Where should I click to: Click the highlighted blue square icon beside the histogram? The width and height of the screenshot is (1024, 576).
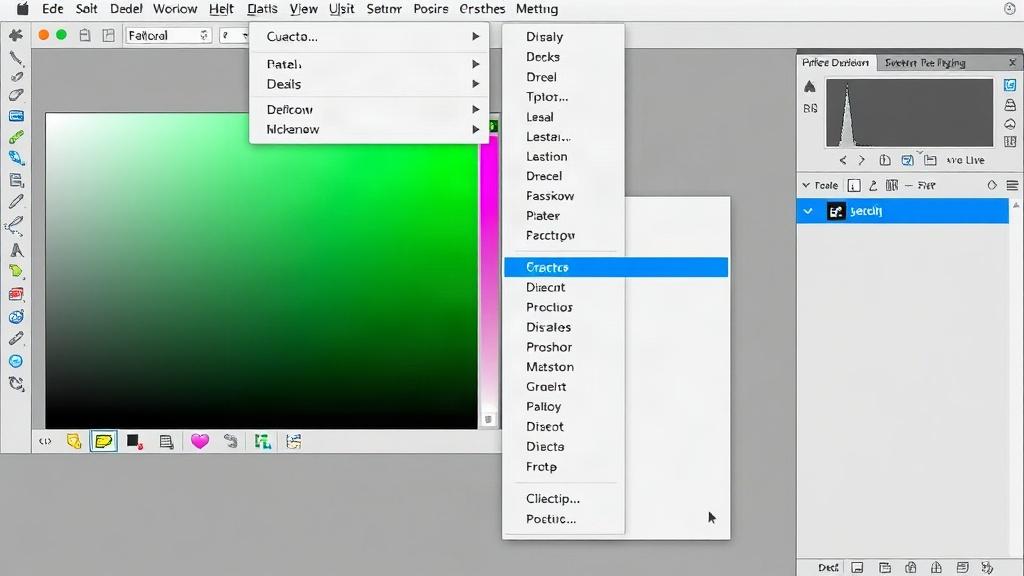point(1010,85)
